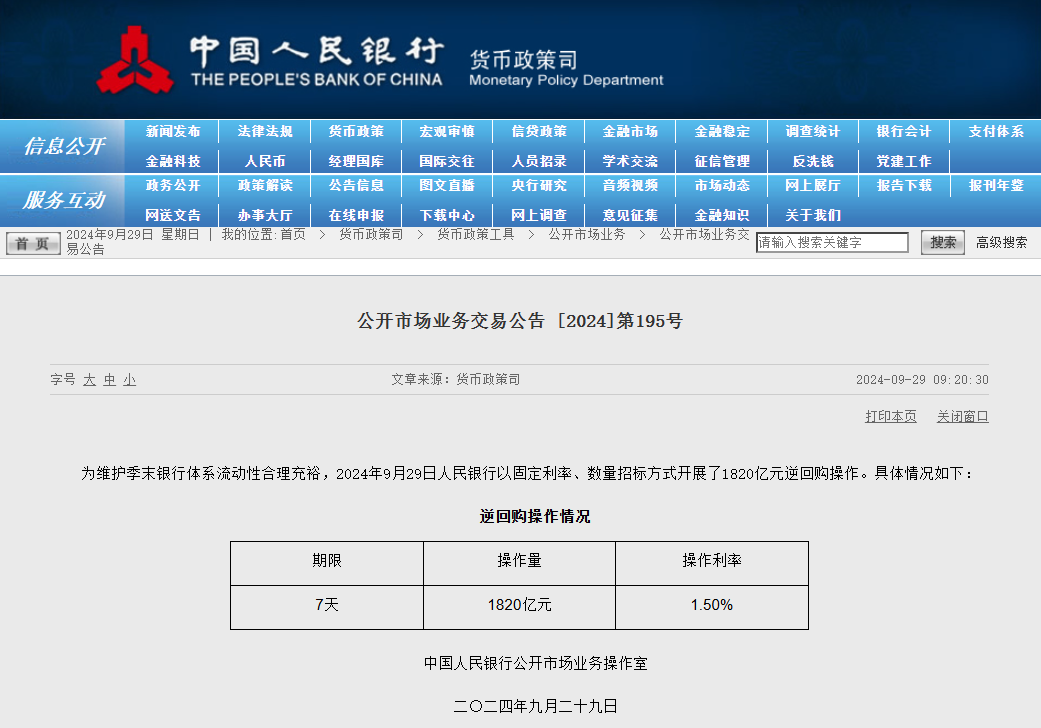
Task: Open the 下载中心 download center
Action: [x=447, y=215]
